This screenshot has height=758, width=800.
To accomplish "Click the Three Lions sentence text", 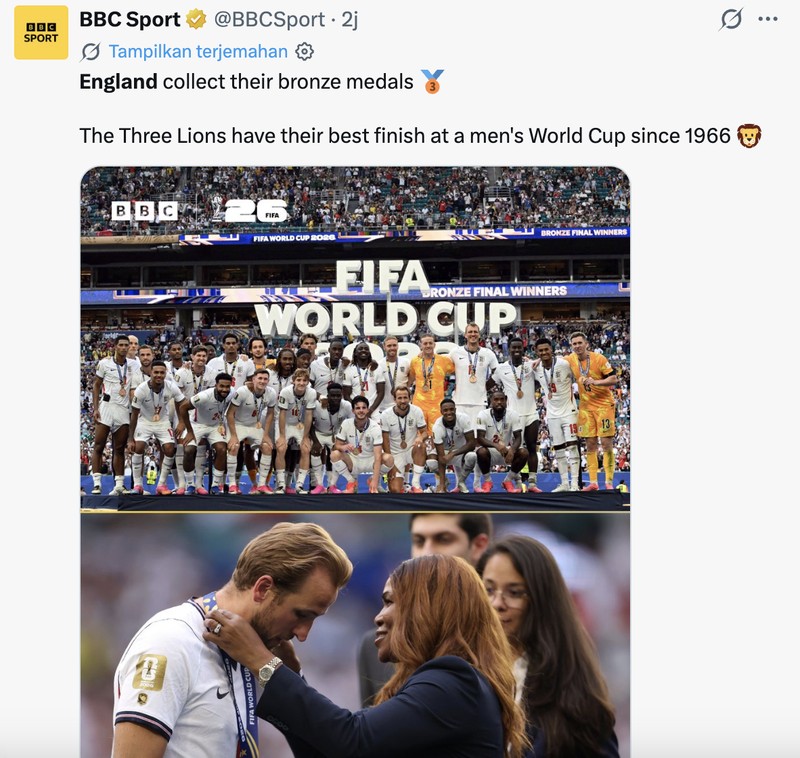I will coord(405,136).
